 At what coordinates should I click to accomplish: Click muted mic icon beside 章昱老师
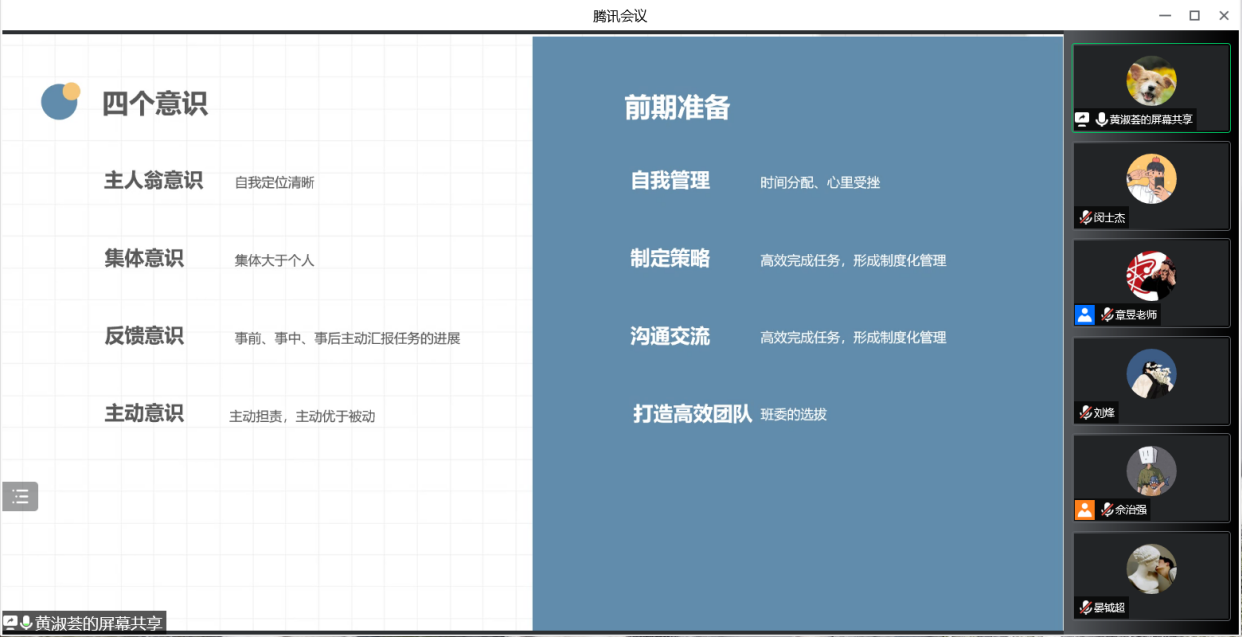[1107, 315]
